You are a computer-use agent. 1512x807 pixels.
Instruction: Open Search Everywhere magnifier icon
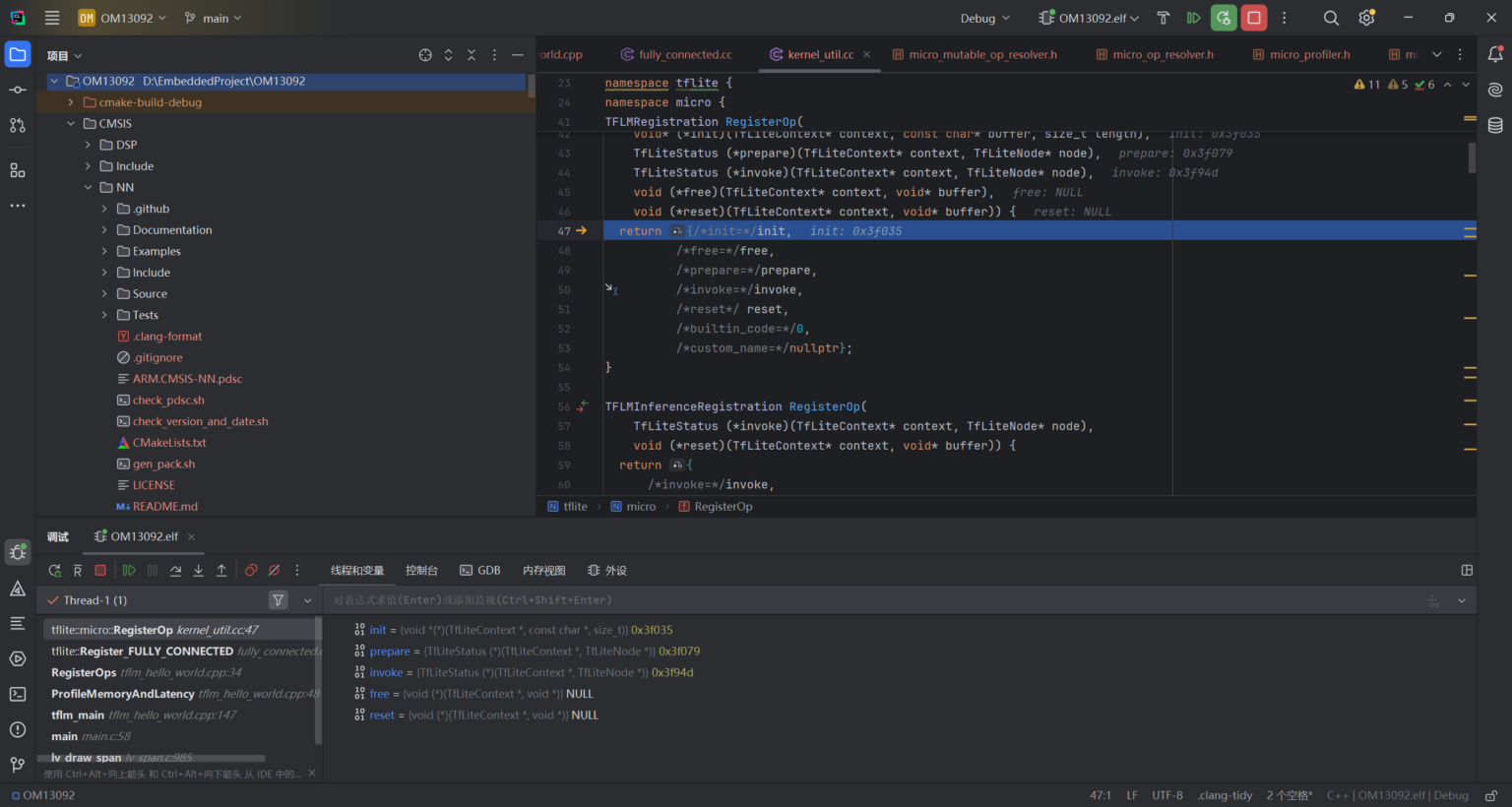click(1331, 18)
